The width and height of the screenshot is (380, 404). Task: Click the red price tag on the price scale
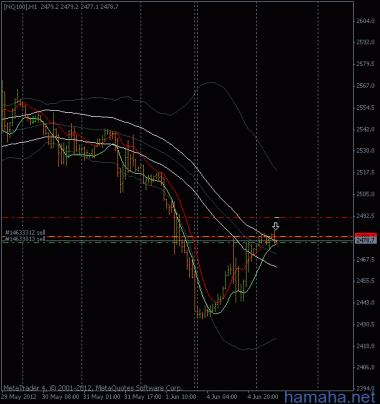[366, 235]
